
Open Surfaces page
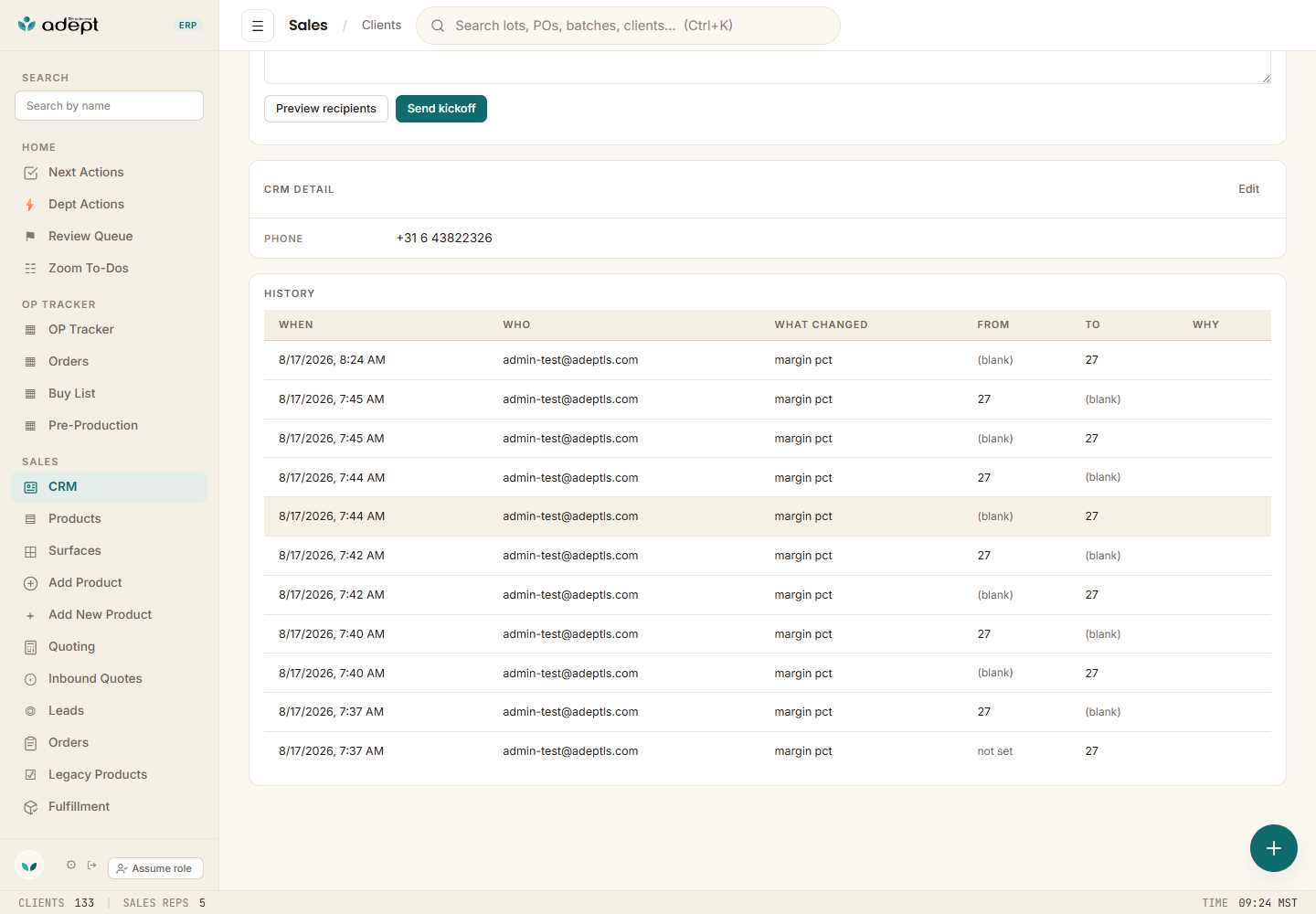[x=110, y=550]
